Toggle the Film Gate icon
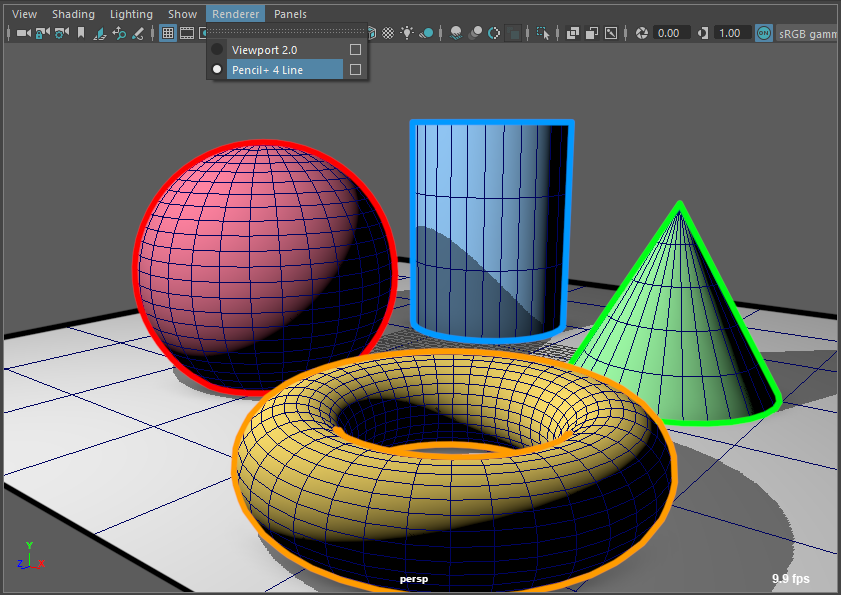The height and width of the screenshot is (595, 841). pos(187,33)
